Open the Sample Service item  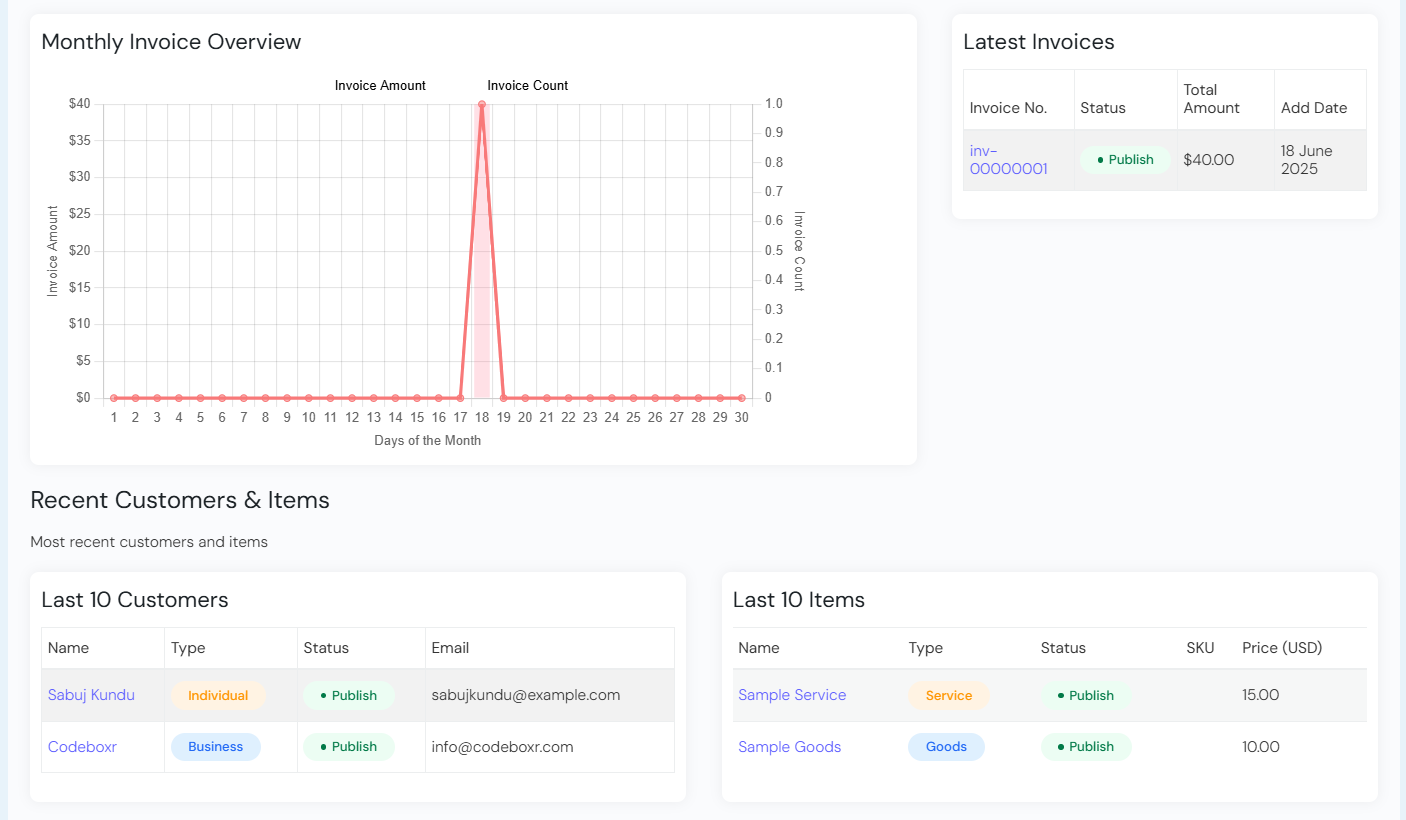click(x=792, y=695)
